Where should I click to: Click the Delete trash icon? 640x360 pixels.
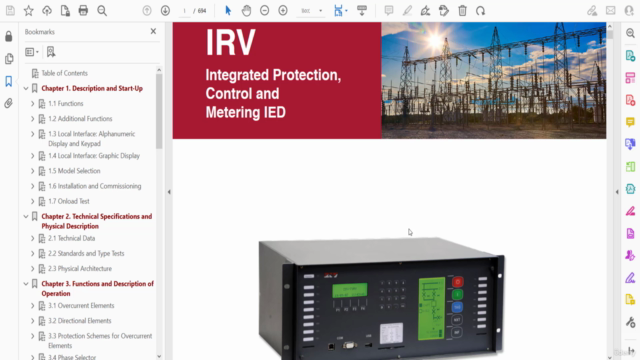click(462, 11)
